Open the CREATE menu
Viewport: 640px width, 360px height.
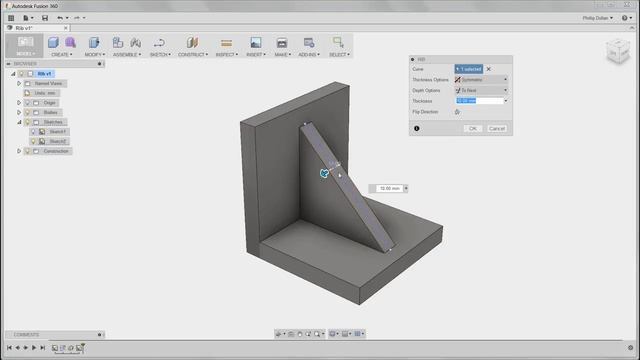(62, 54)
